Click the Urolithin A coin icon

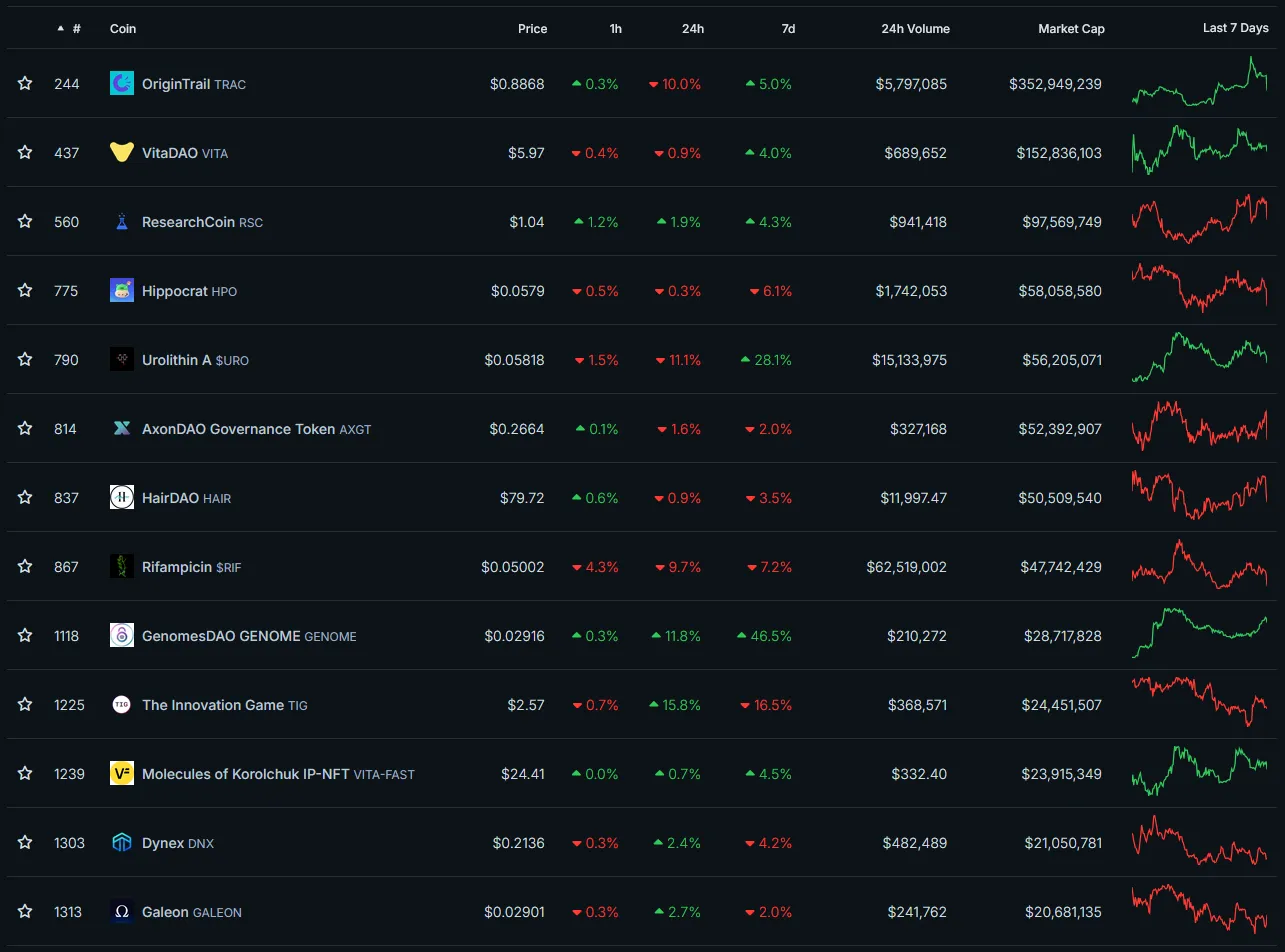pos(122,360)
